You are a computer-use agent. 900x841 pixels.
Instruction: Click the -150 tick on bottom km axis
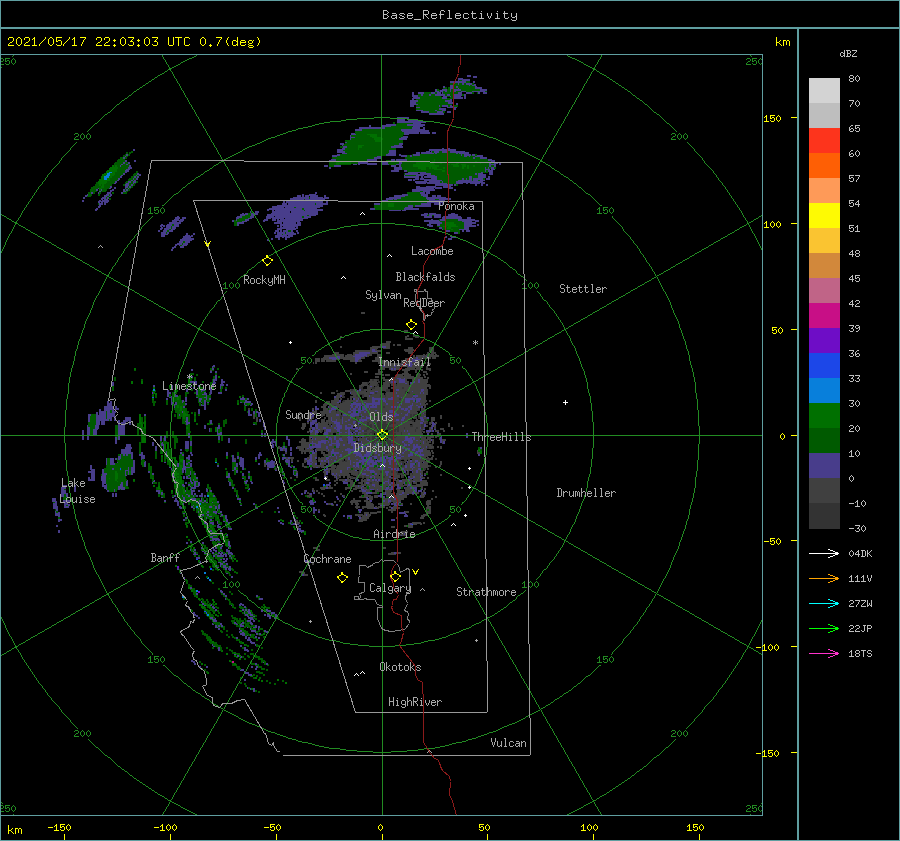59,828
